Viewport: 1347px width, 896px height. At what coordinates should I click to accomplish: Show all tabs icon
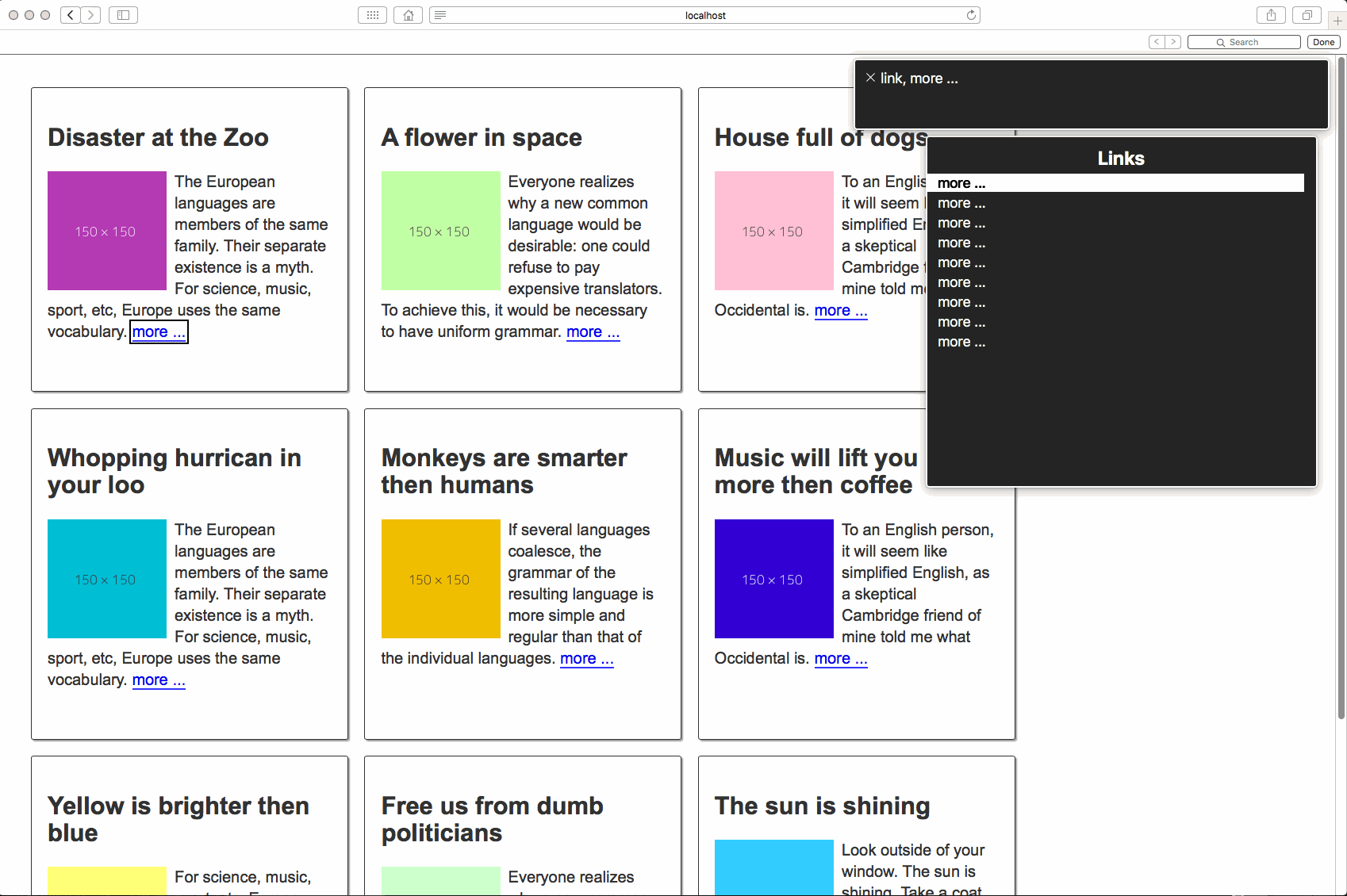tap(1307, 15)
